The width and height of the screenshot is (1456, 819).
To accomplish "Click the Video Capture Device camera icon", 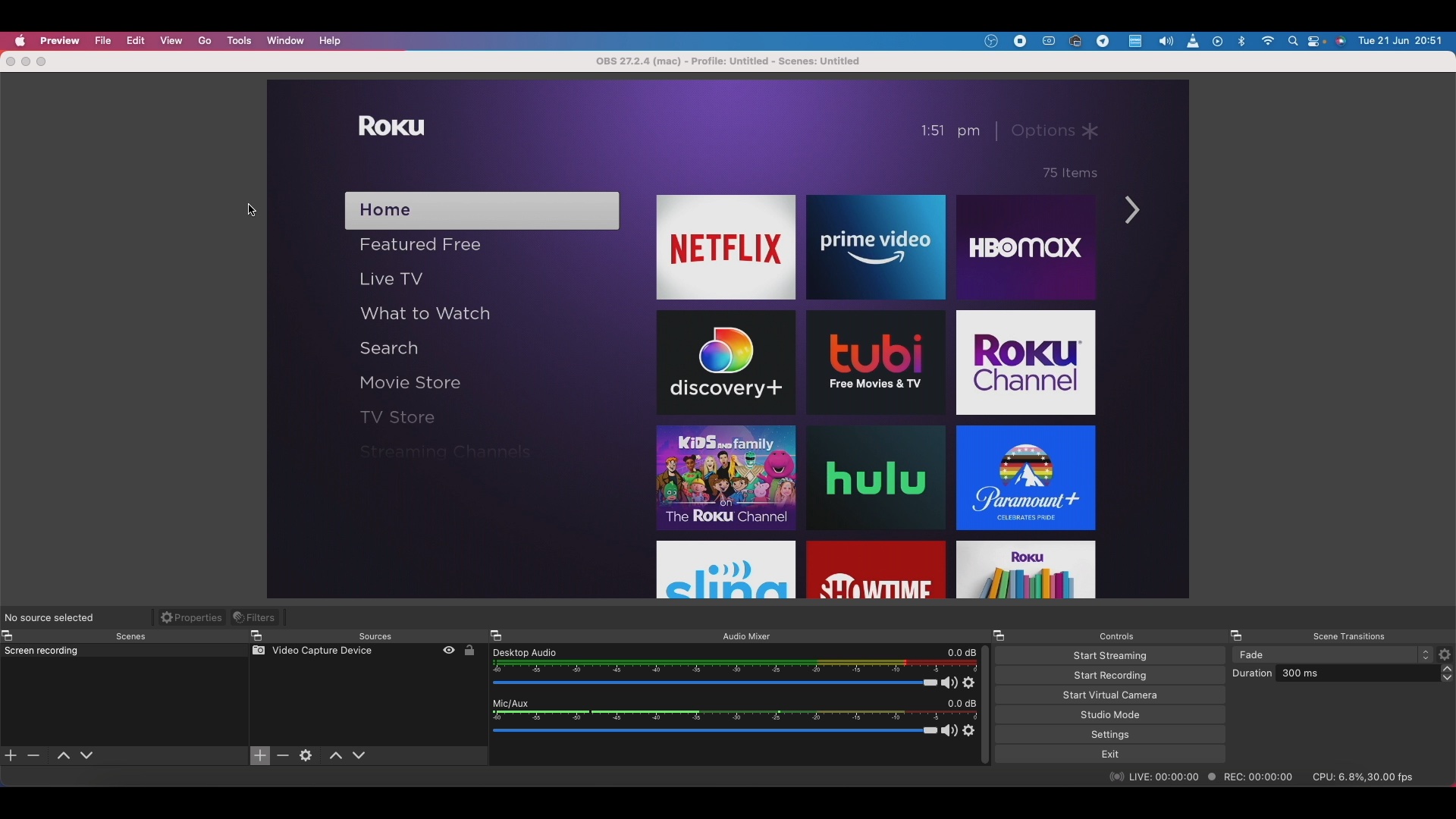I will [x=259, y=651].
